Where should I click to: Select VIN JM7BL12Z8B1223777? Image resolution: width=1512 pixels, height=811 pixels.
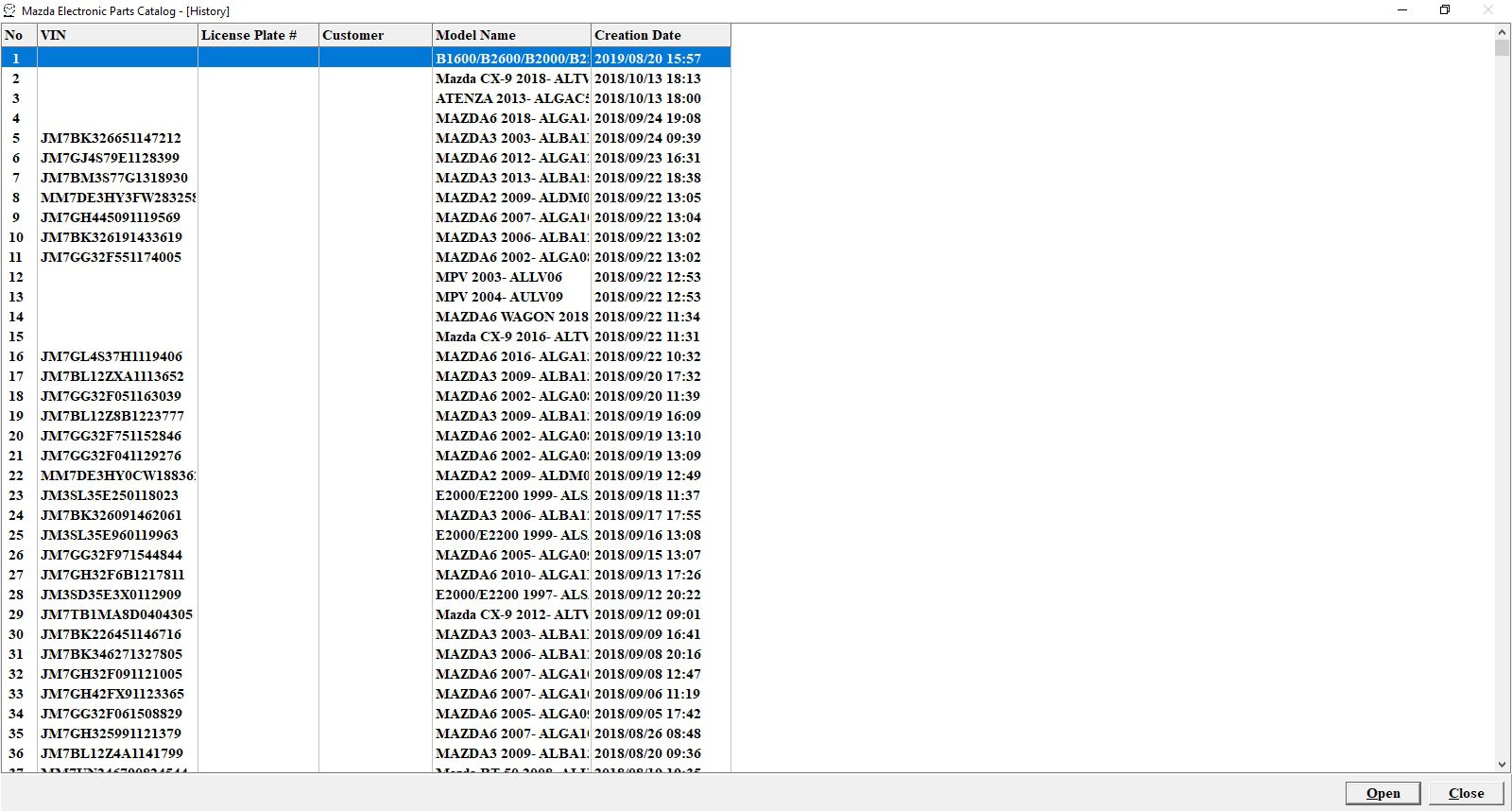click(x=112, y=416)
